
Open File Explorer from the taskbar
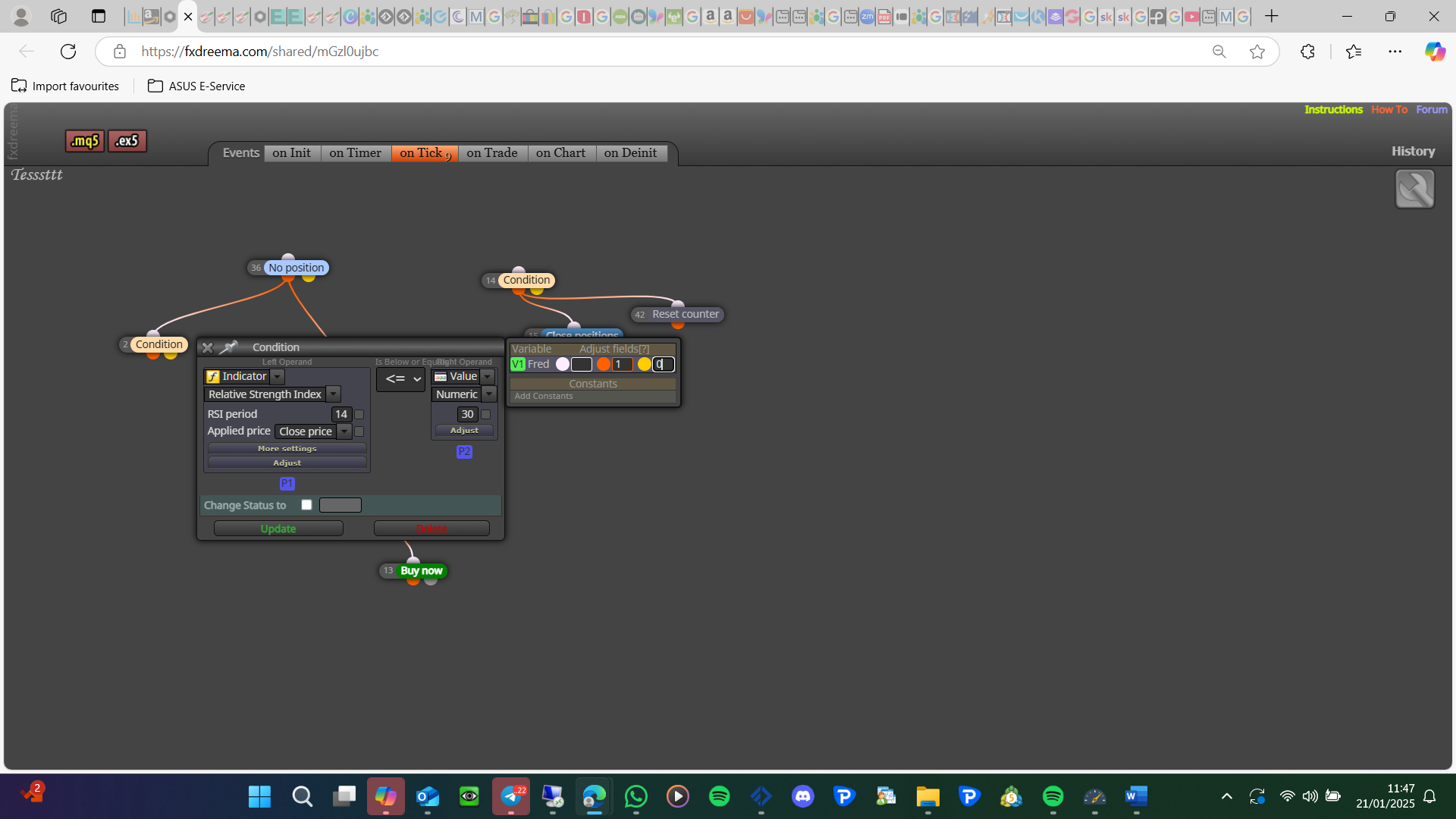pos(928,796)
